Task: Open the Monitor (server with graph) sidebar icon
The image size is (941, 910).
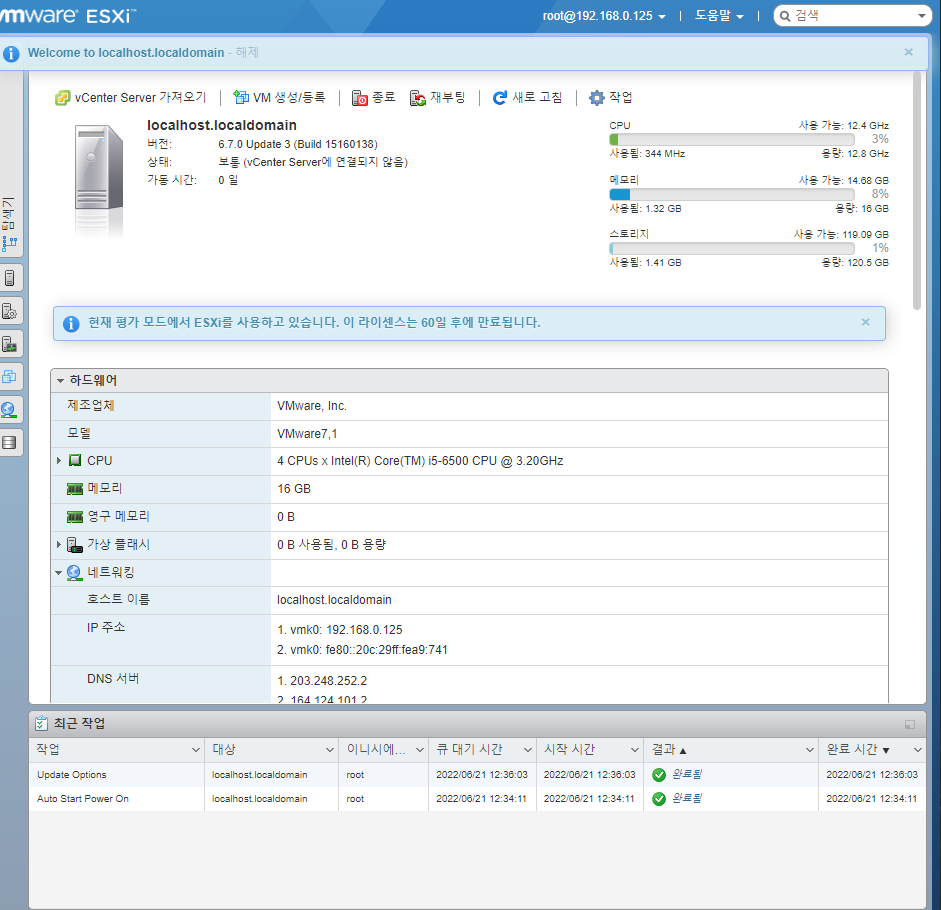Action: click(x=10, y=344)
